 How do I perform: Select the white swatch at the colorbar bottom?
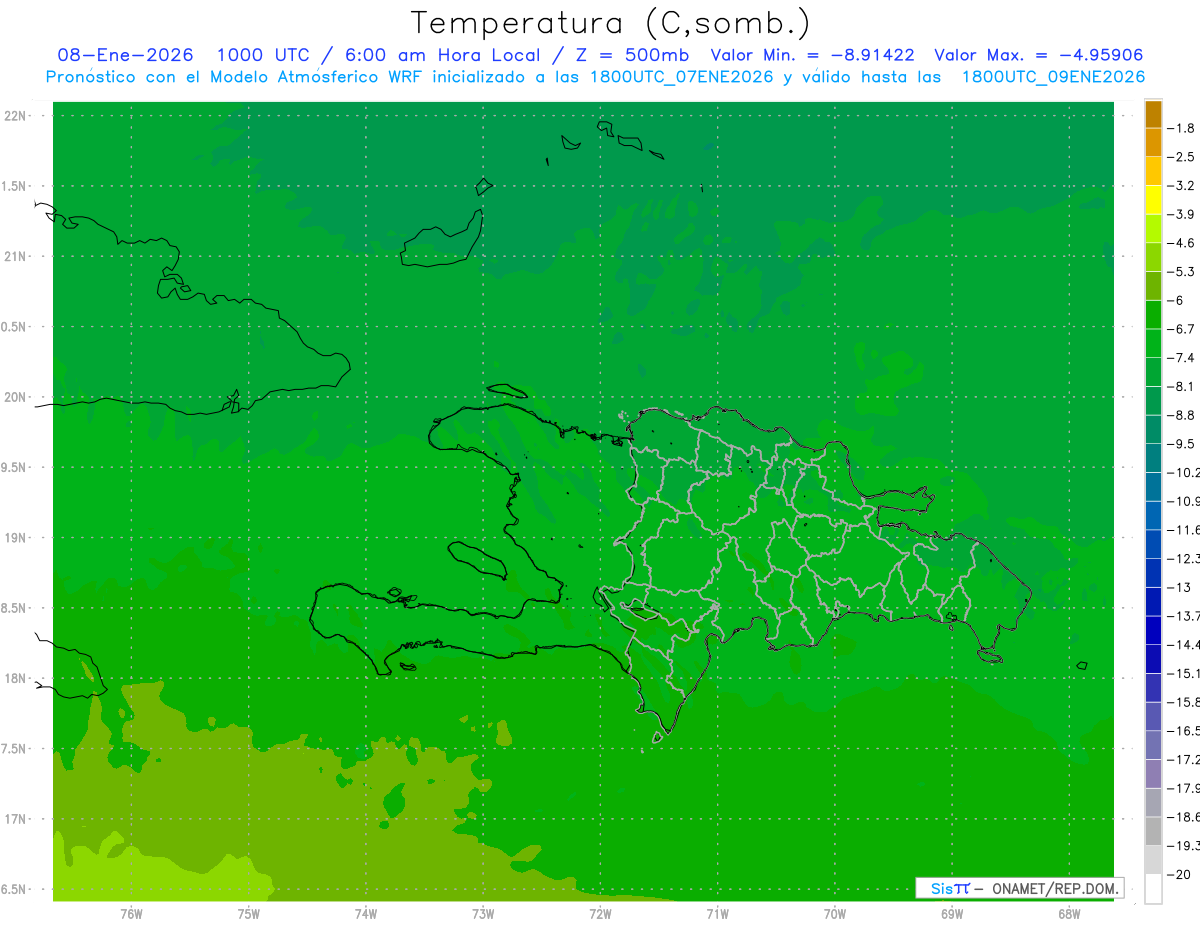coord(1153,889)
